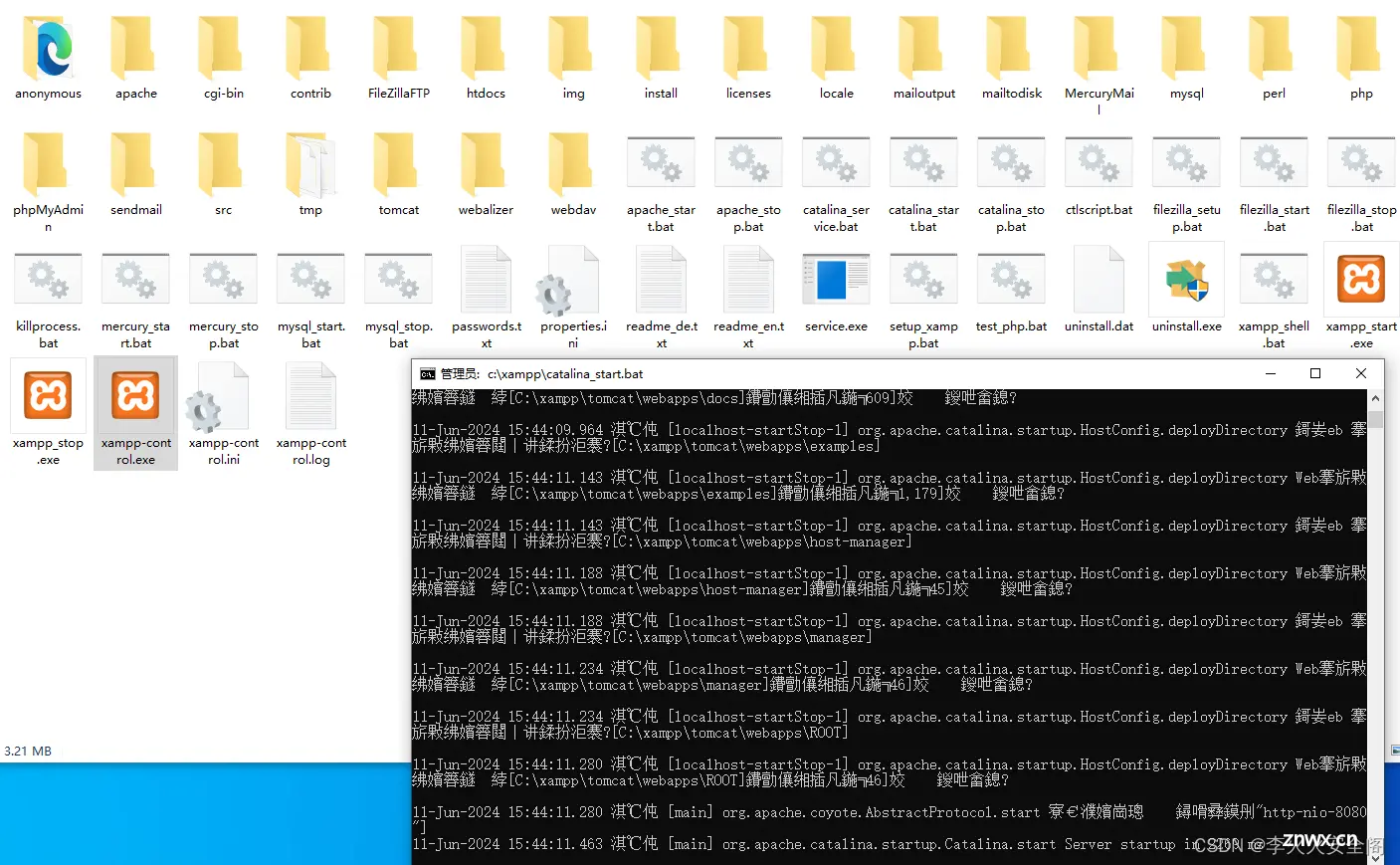The image size is (1400, 865).
Task: Select the webdav folder
Action: point(573,174)
